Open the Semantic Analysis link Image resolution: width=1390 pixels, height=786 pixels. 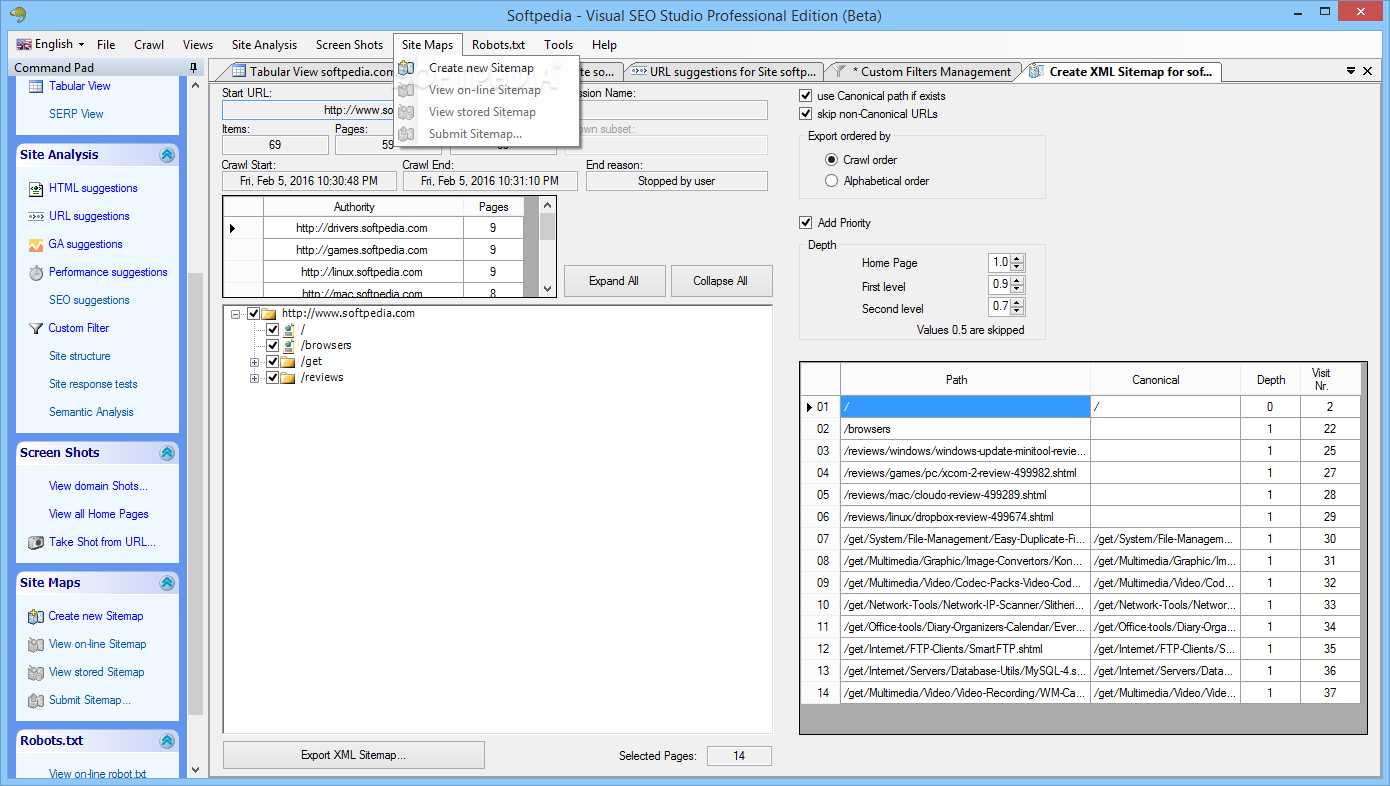click(91, 412)
